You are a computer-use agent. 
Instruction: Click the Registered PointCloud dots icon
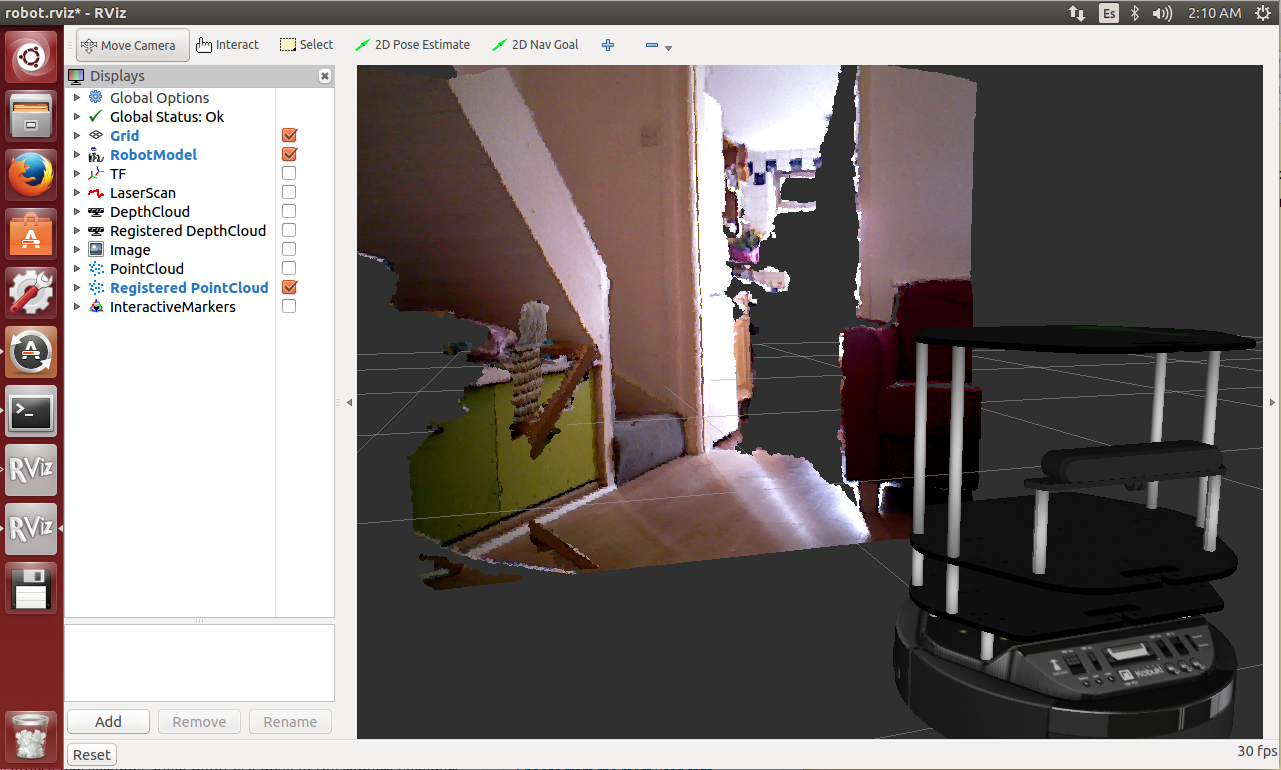95,287
